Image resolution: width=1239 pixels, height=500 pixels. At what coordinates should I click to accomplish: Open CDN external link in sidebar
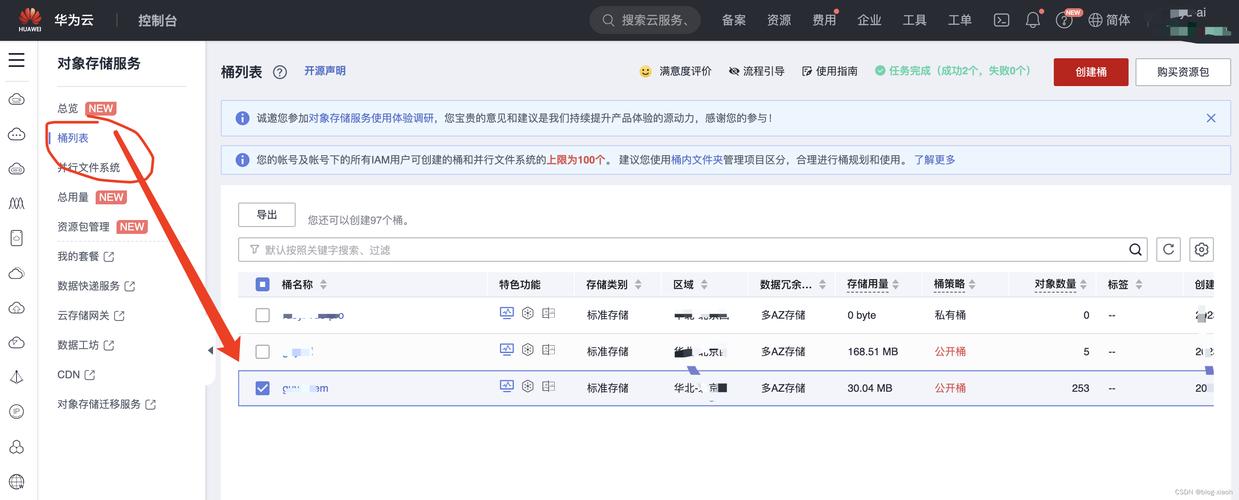coord(76,375)
